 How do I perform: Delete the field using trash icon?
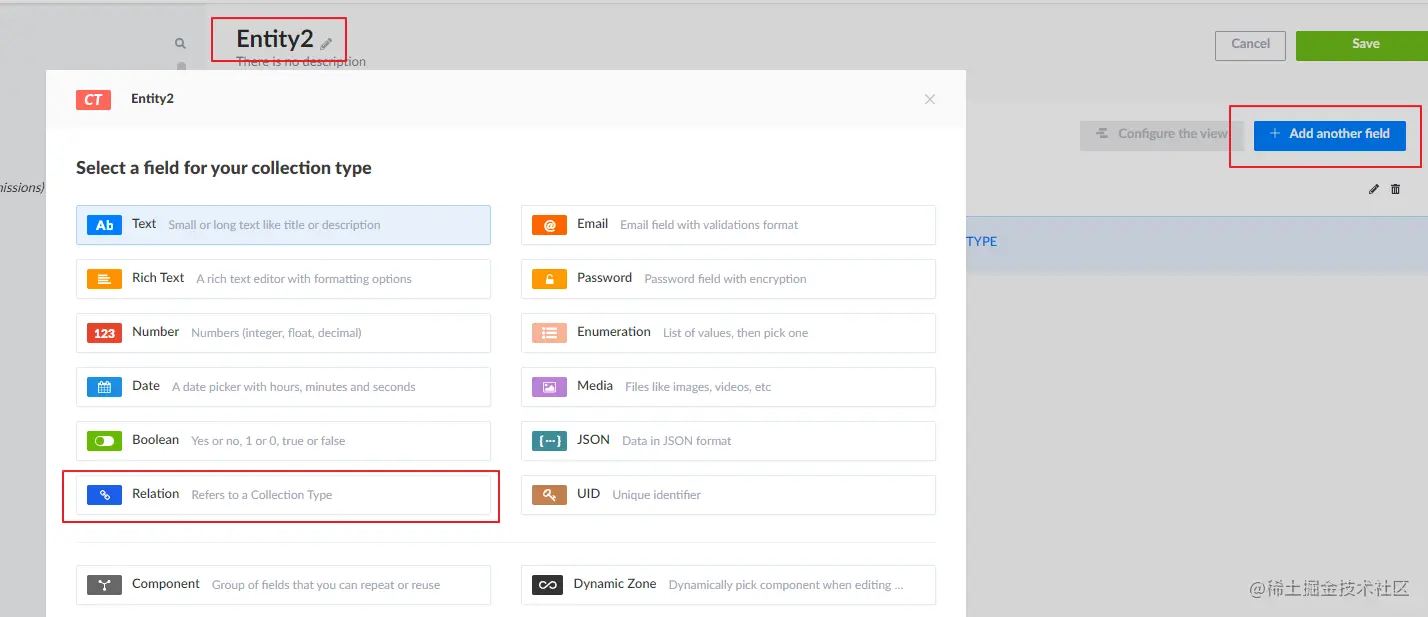click(x=1396, y=189)
